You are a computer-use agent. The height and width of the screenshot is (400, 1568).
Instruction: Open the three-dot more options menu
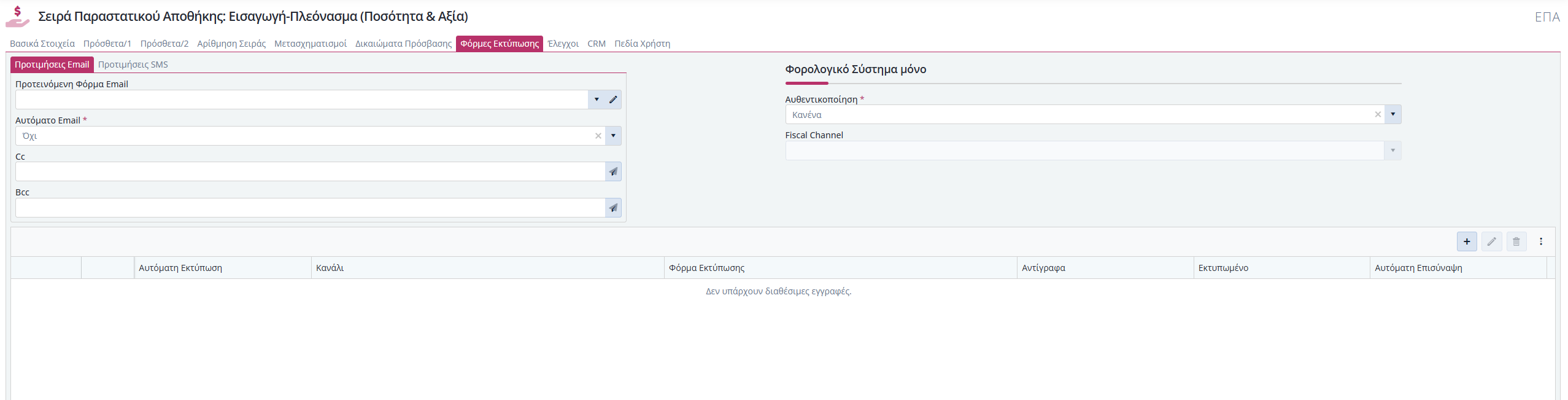click(1541, 241)
